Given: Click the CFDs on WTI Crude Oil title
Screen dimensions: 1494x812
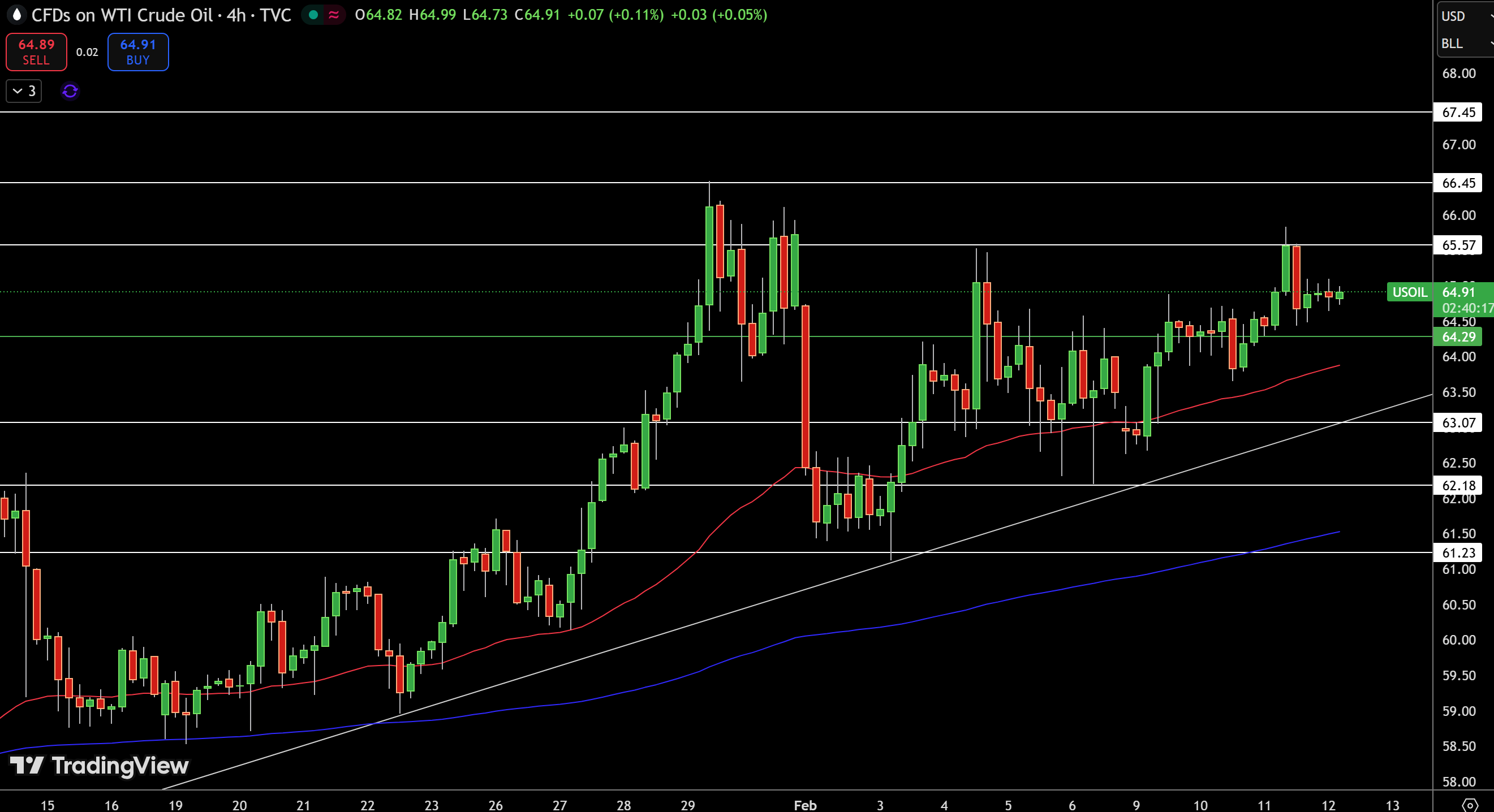Looking at the screenshot, I should coord(122,15).
